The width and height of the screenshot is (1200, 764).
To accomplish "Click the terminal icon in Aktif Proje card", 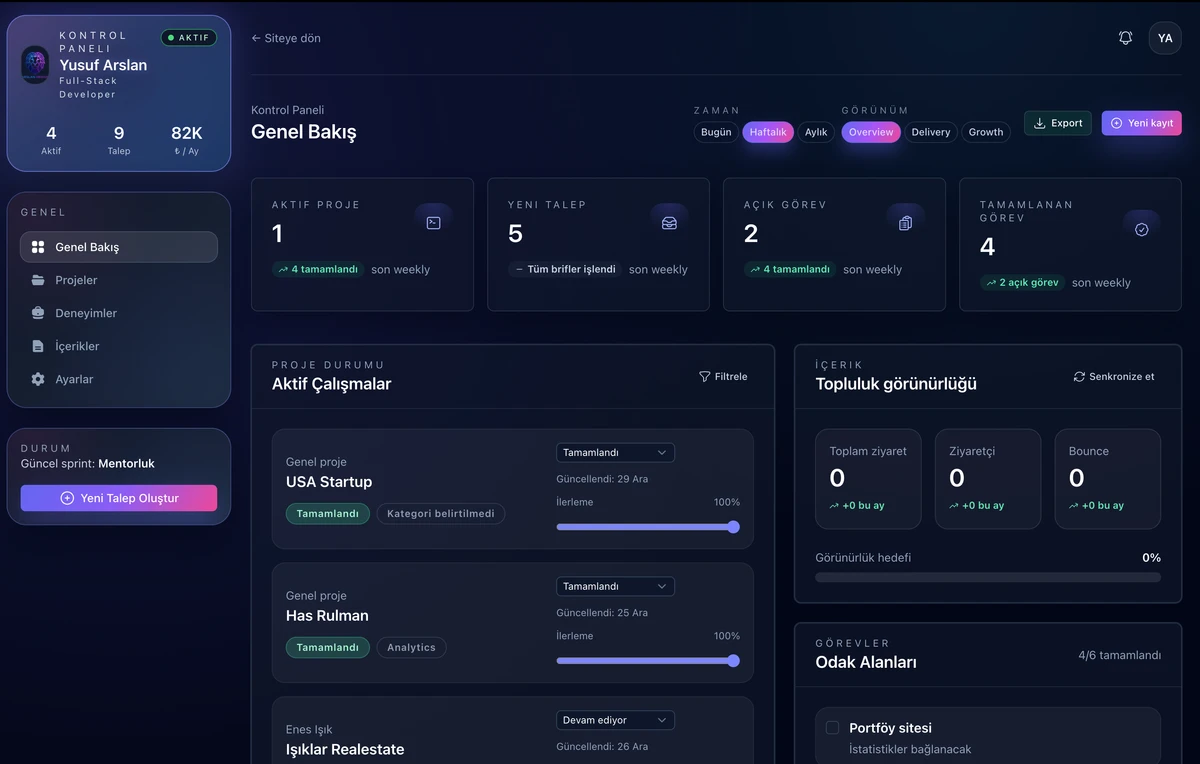I will (433, 223).
